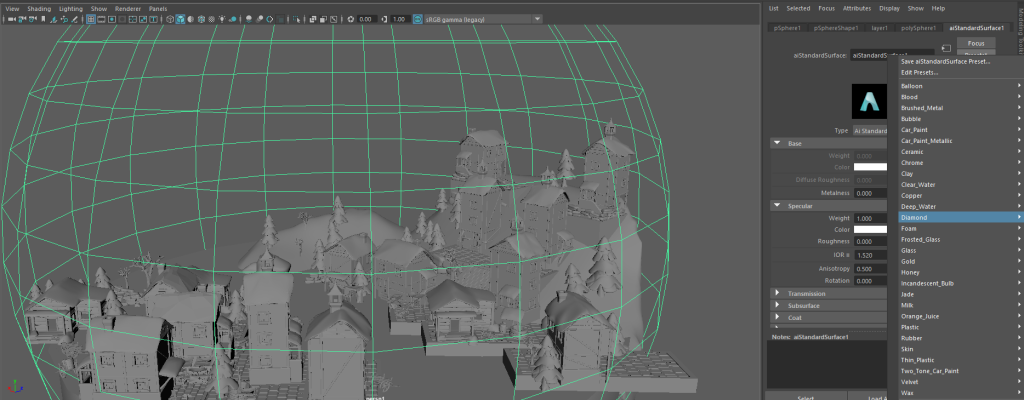Image resolution: width=1024 pixels, height=400 pixels.
Task: Collapse the Specular section
Action: tap(777, 206)
